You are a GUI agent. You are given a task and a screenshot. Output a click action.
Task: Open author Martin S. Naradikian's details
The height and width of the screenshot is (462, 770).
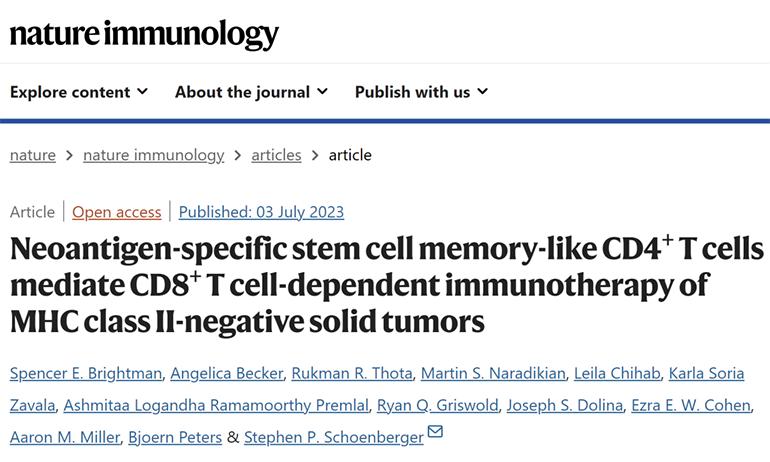pos(491,373)
